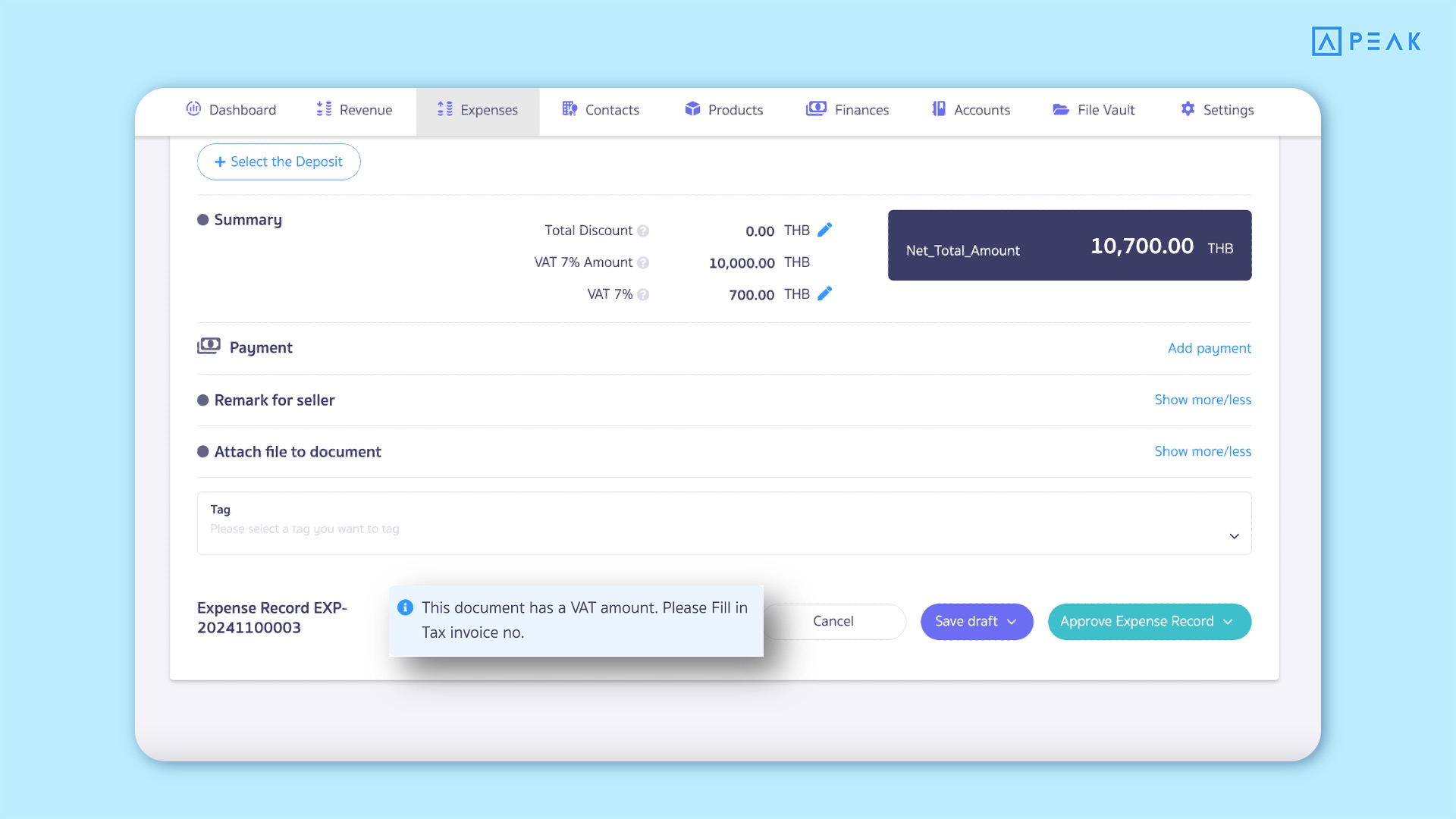Image resolution: width=1456 pixels, height=819 pixels.
Task: Click Add payment link
Action: [1210, 347]
